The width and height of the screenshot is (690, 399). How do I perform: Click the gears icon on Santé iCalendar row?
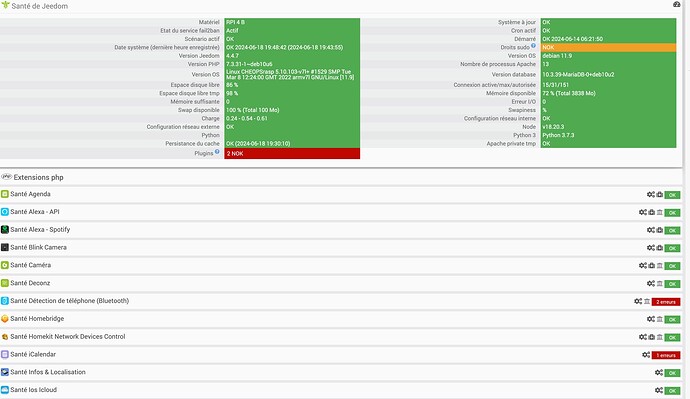point(646,355)
